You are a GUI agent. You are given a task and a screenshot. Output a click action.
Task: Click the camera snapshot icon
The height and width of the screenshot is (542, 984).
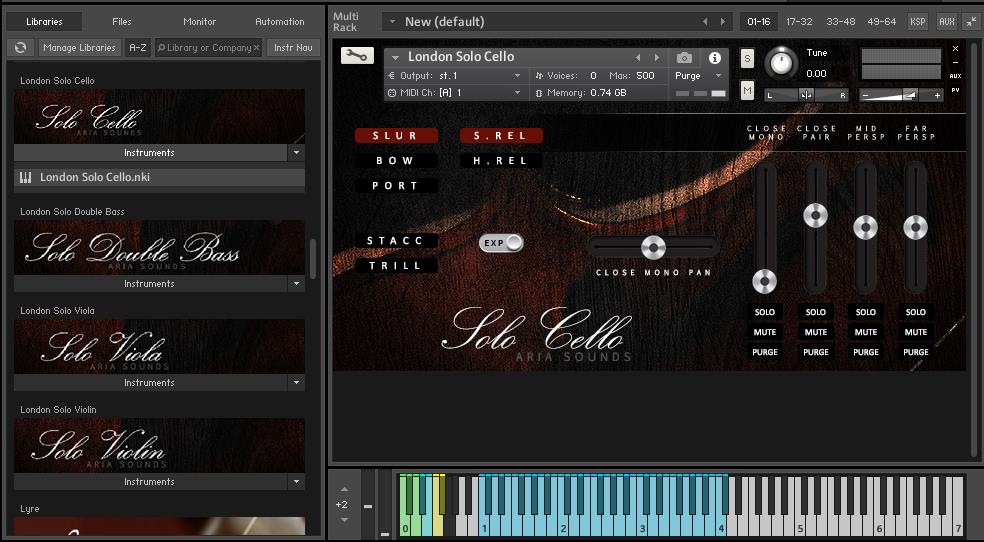[684, 58]
